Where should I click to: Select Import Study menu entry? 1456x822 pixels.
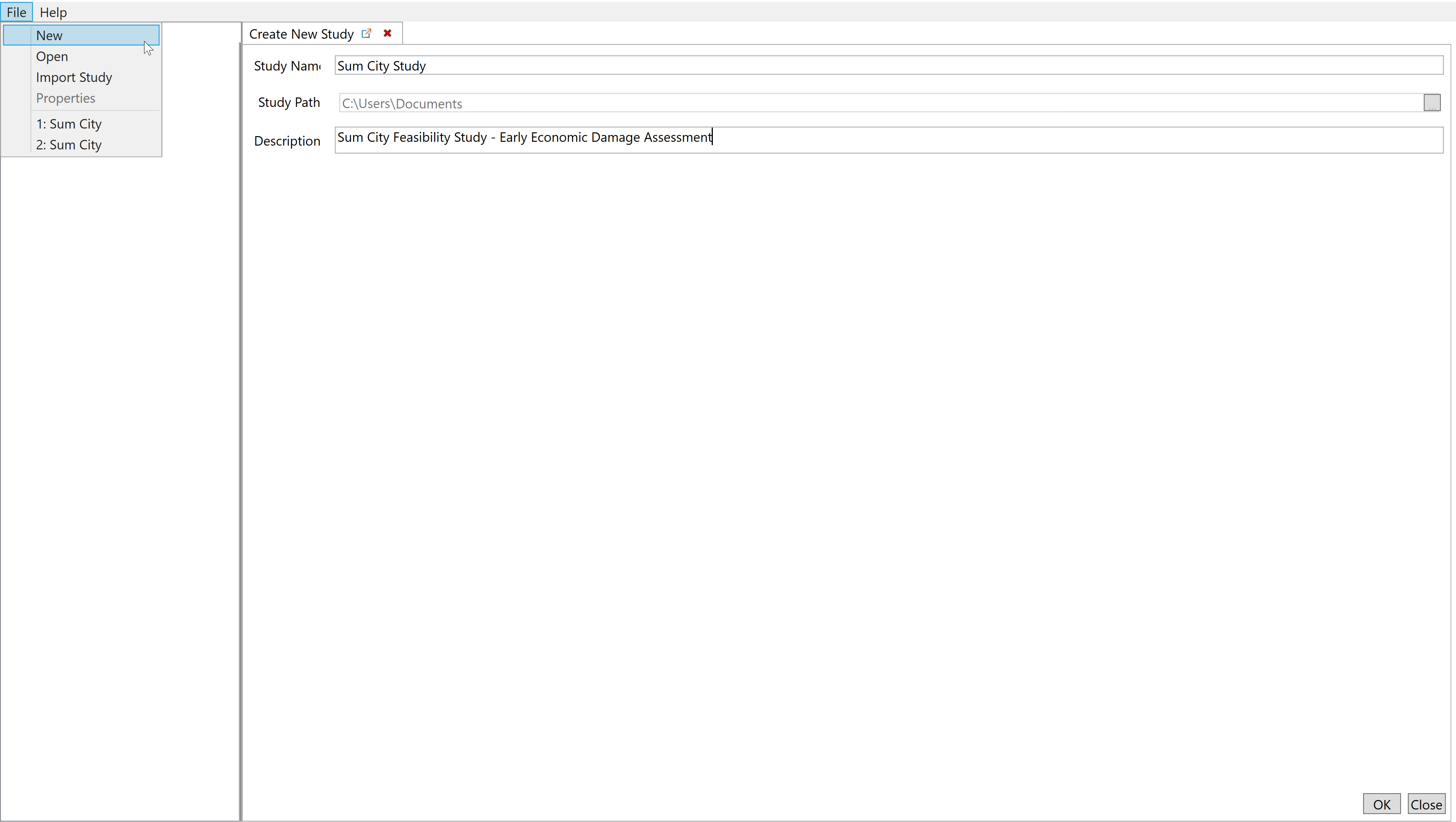[74, 77]
